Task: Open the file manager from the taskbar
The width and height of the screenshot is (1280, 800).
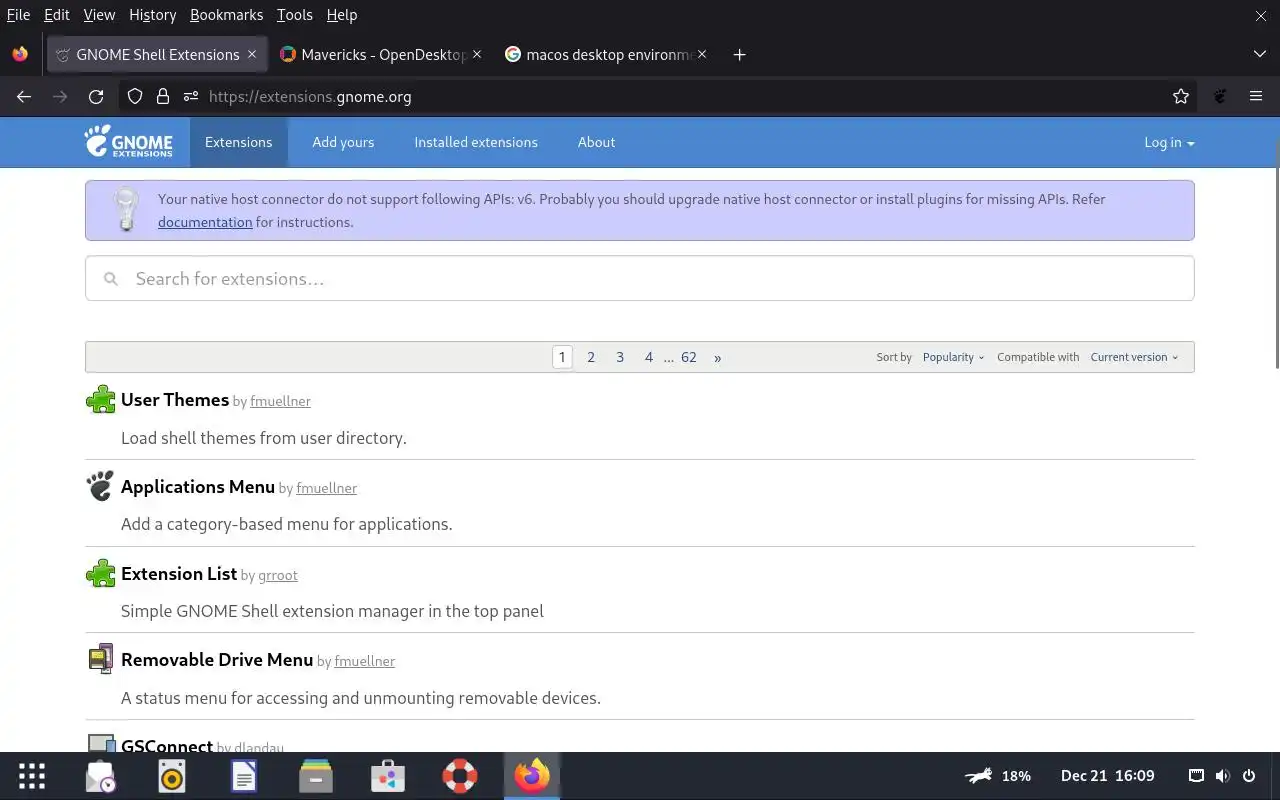Action: click(316, 776)
